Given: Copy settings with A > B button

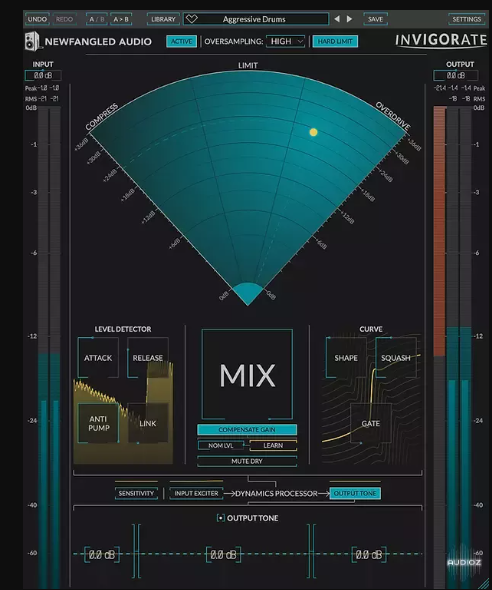Looking at the screenshot, I should pos(121,19).
